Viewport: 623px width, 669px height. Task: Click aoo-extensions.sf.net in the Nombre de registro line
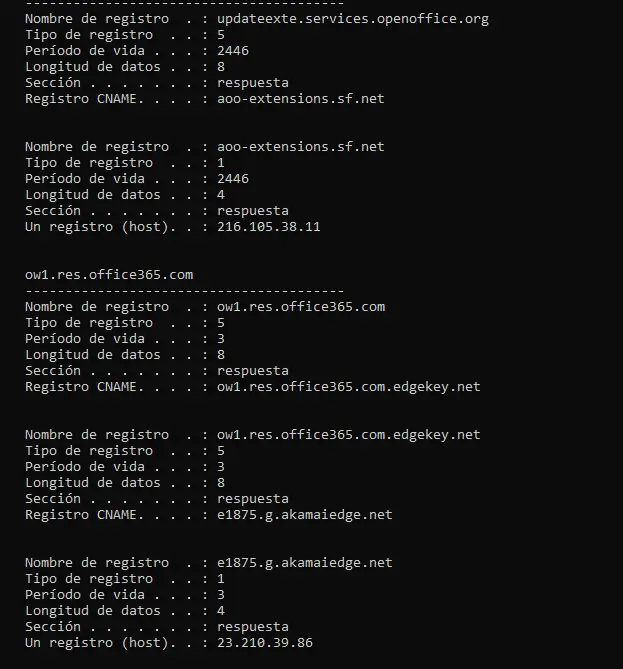tap(300, 146)
